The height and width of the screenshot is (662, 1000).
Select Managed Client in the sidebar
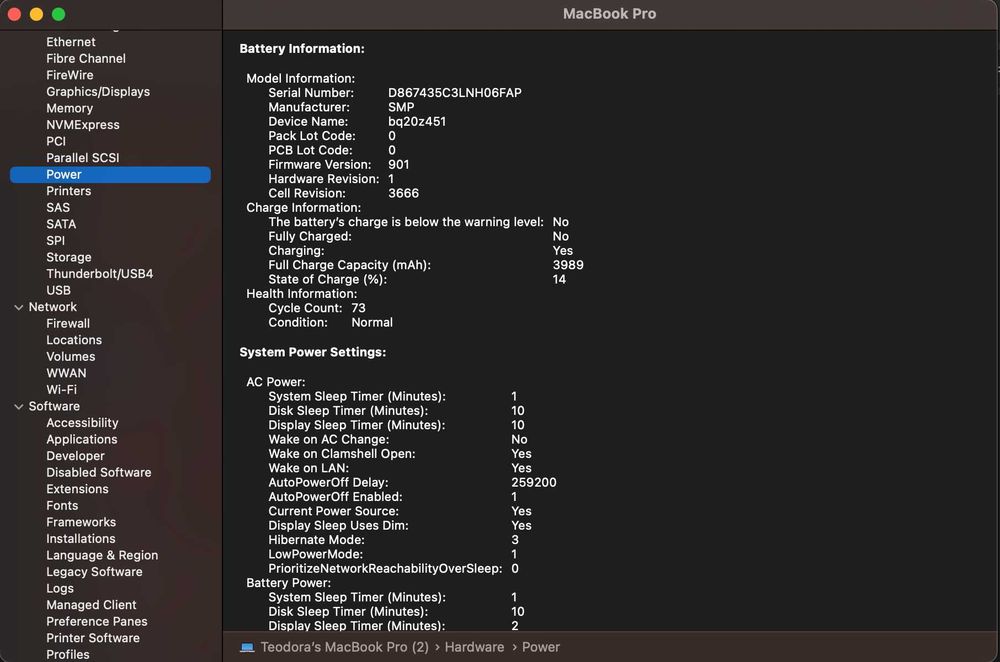[91, 606]
